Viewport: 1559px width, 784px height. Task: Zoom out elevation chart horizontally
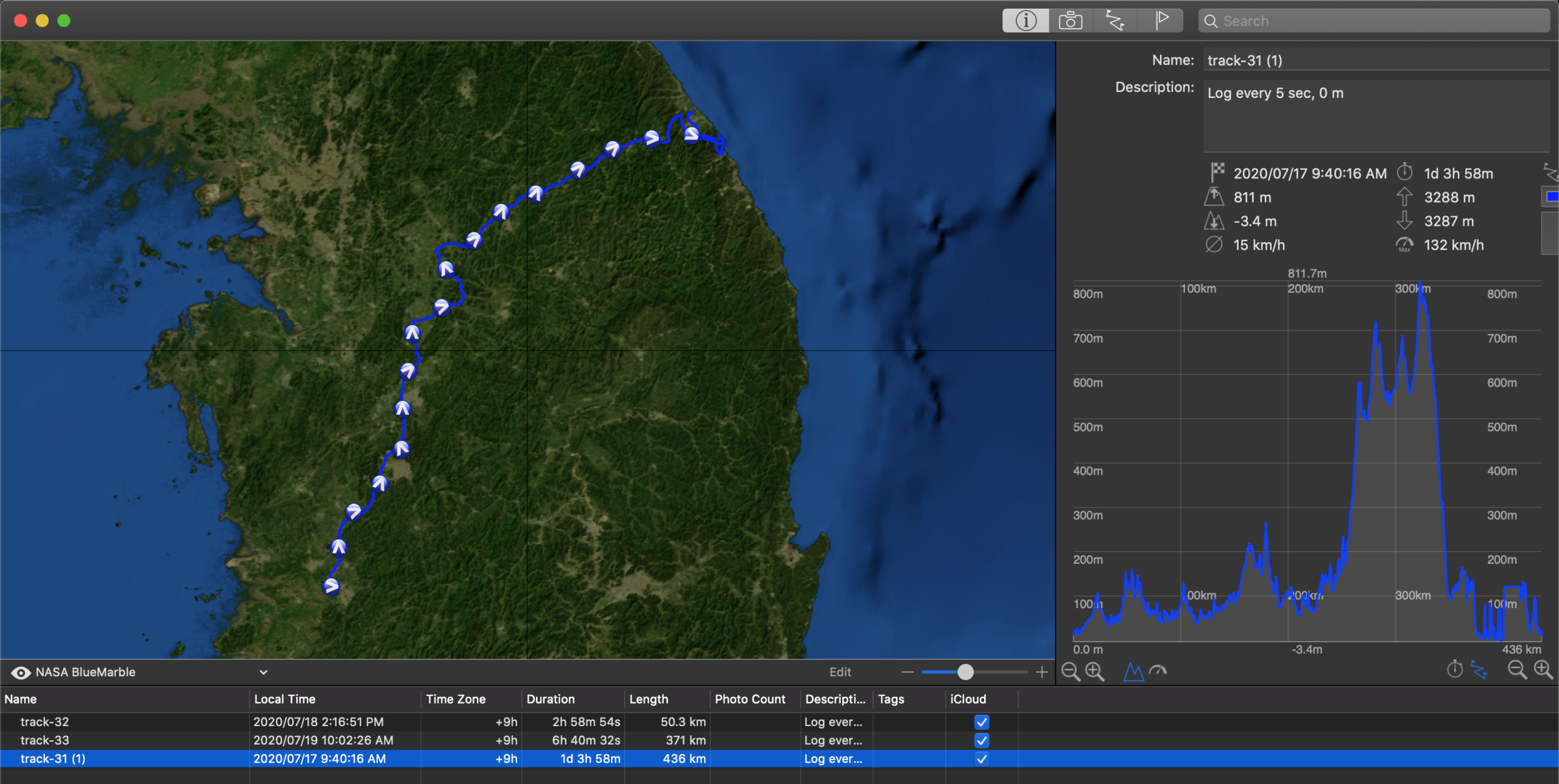[1517, 670]
